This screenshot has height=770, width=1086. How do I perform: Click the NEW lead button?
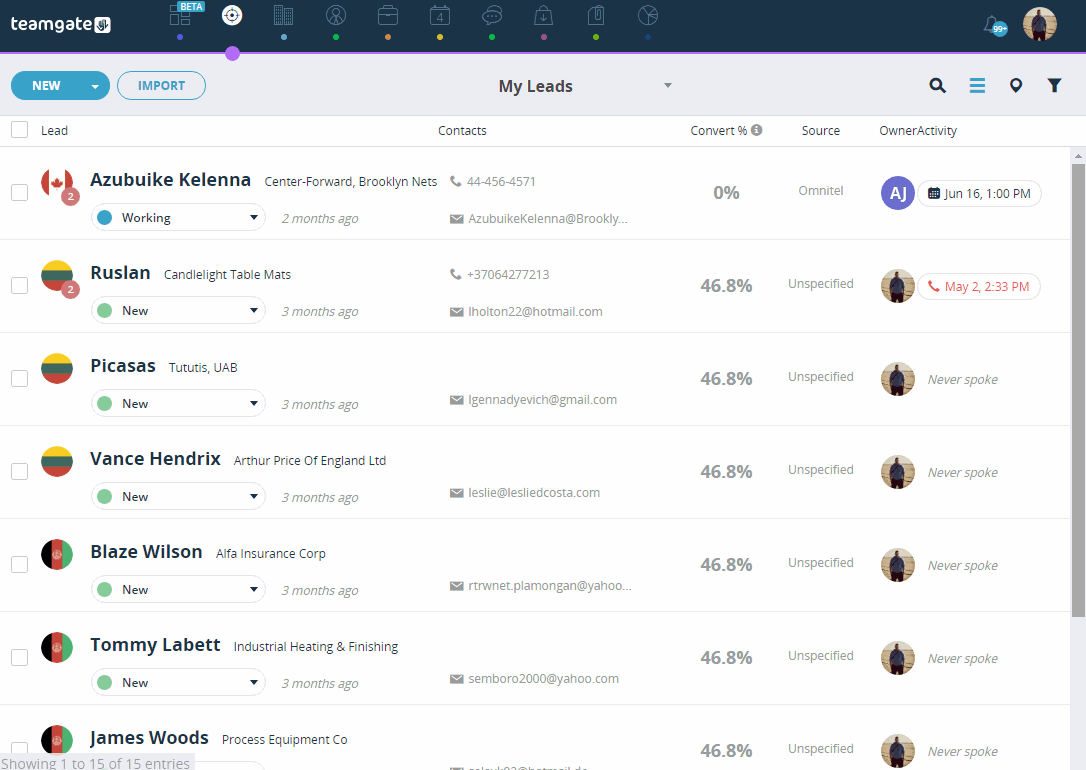click(x=46, y=86)
